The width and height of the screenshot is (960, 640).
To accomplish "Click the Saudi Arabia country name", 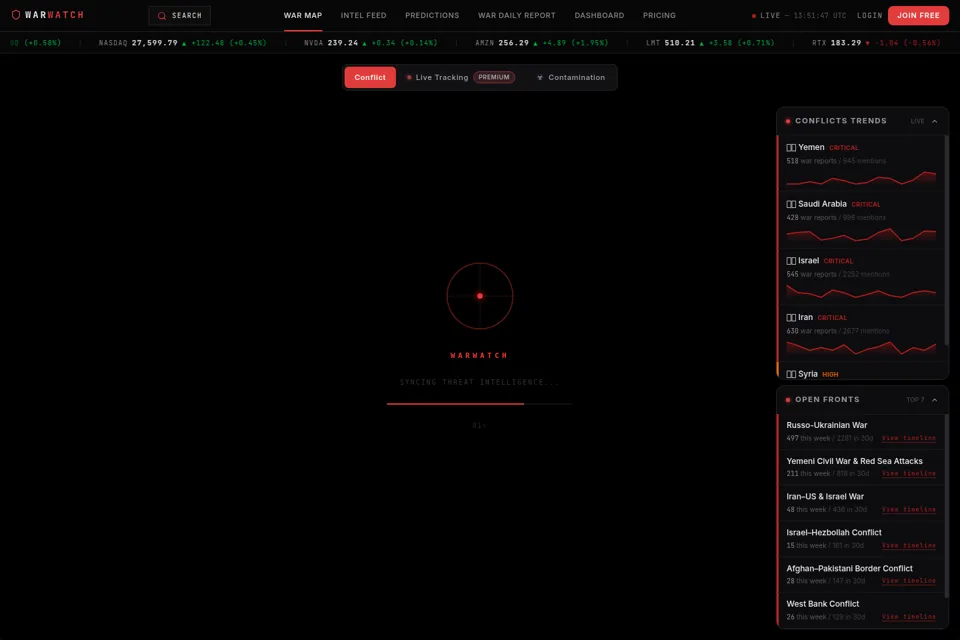I will coord(822,204).
